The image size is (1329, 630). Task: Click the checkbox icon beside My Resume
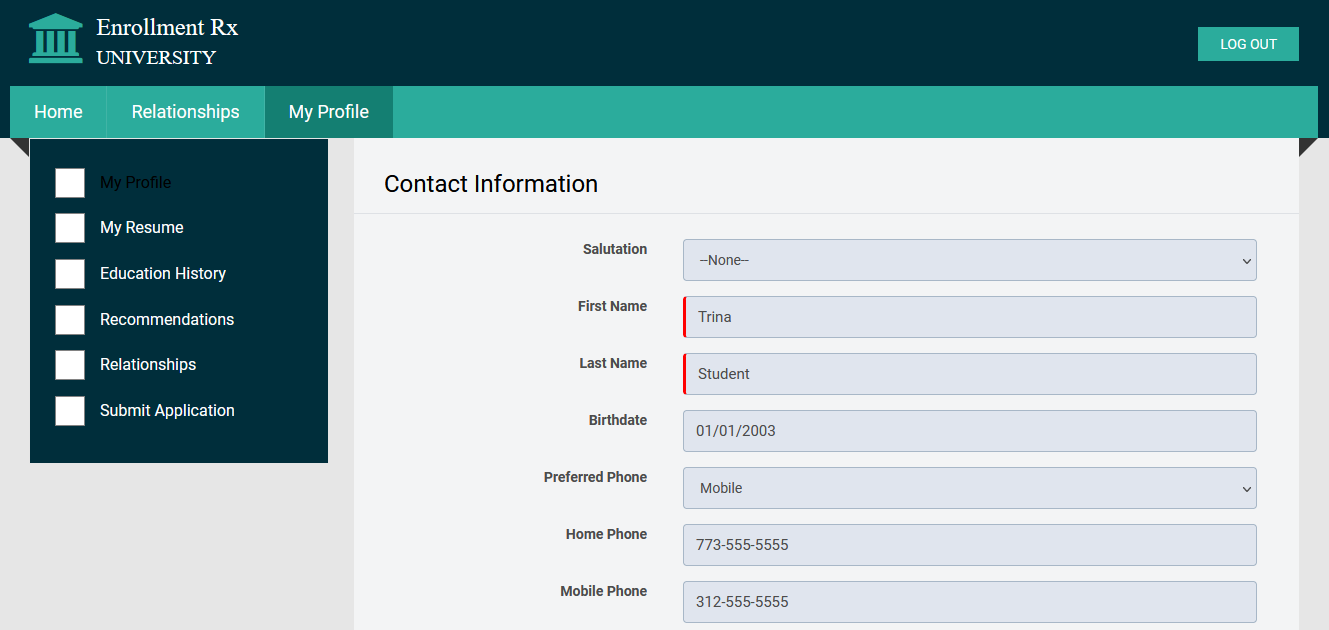pos(70,228)
